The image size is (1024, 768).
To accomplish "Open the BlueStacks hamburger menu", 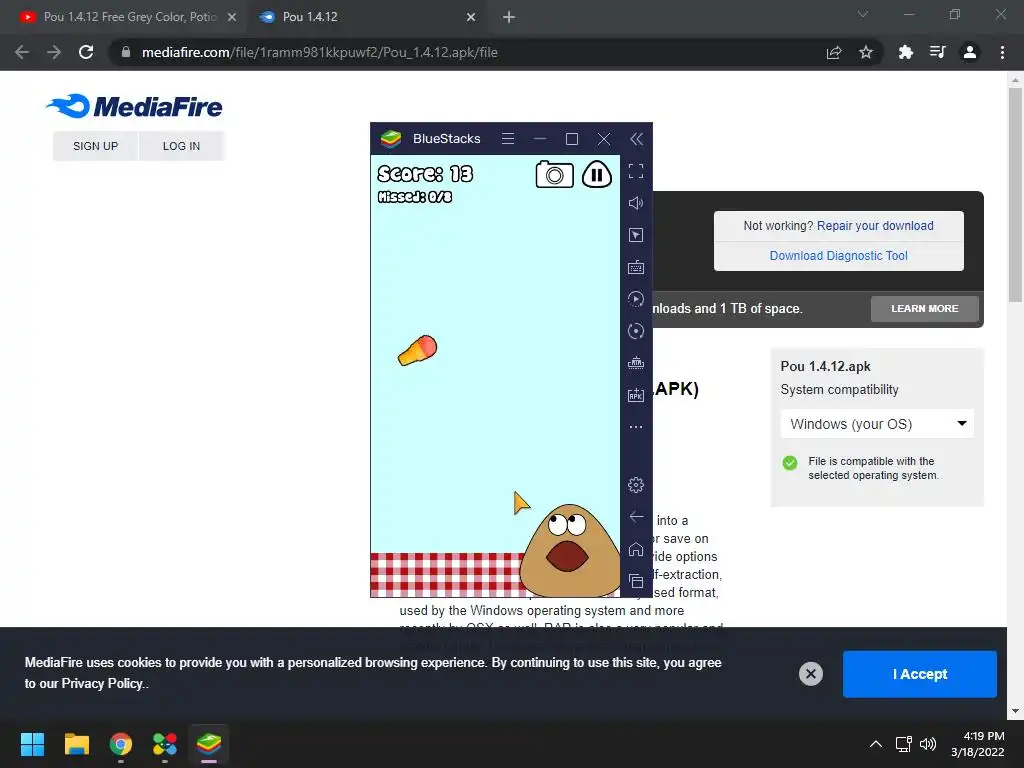I will [508, 138].
